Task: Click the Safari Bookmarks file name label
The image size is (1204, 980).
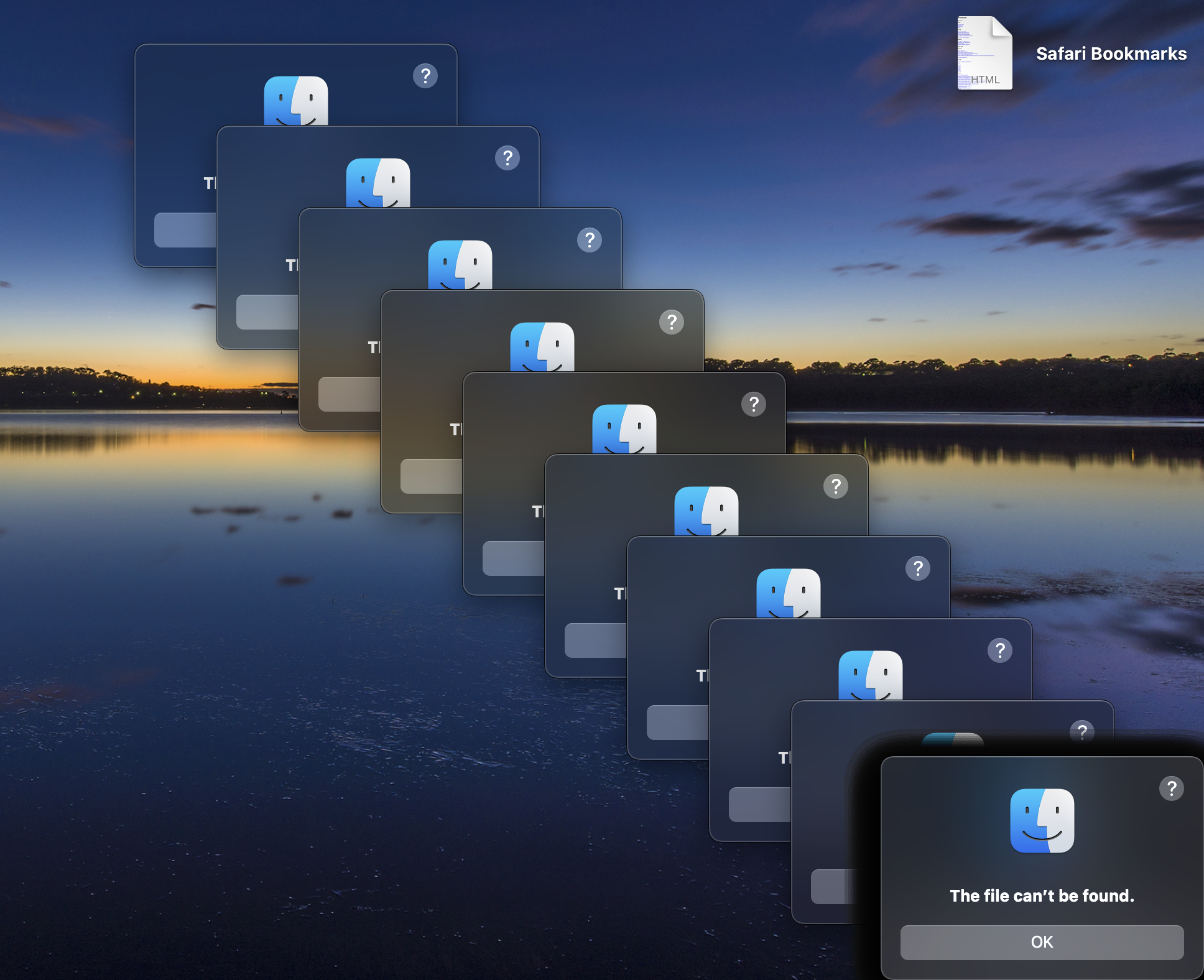Action: tap(1111, 53)
